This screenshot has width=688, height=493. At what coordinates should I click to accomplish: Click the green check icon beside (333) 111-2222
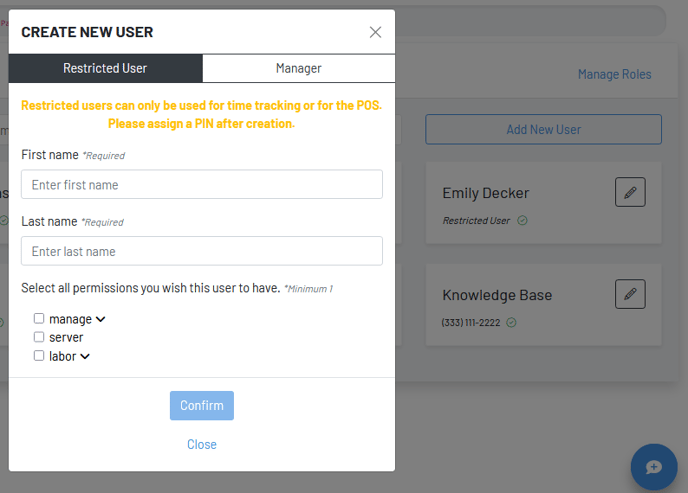(512, 322)
